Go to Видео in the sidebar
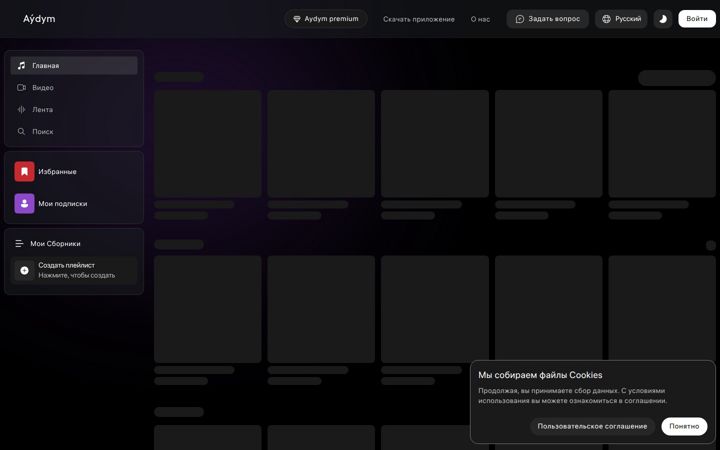Image resolution: width=720 pixels, height=450 pixels. pos(74,87)
